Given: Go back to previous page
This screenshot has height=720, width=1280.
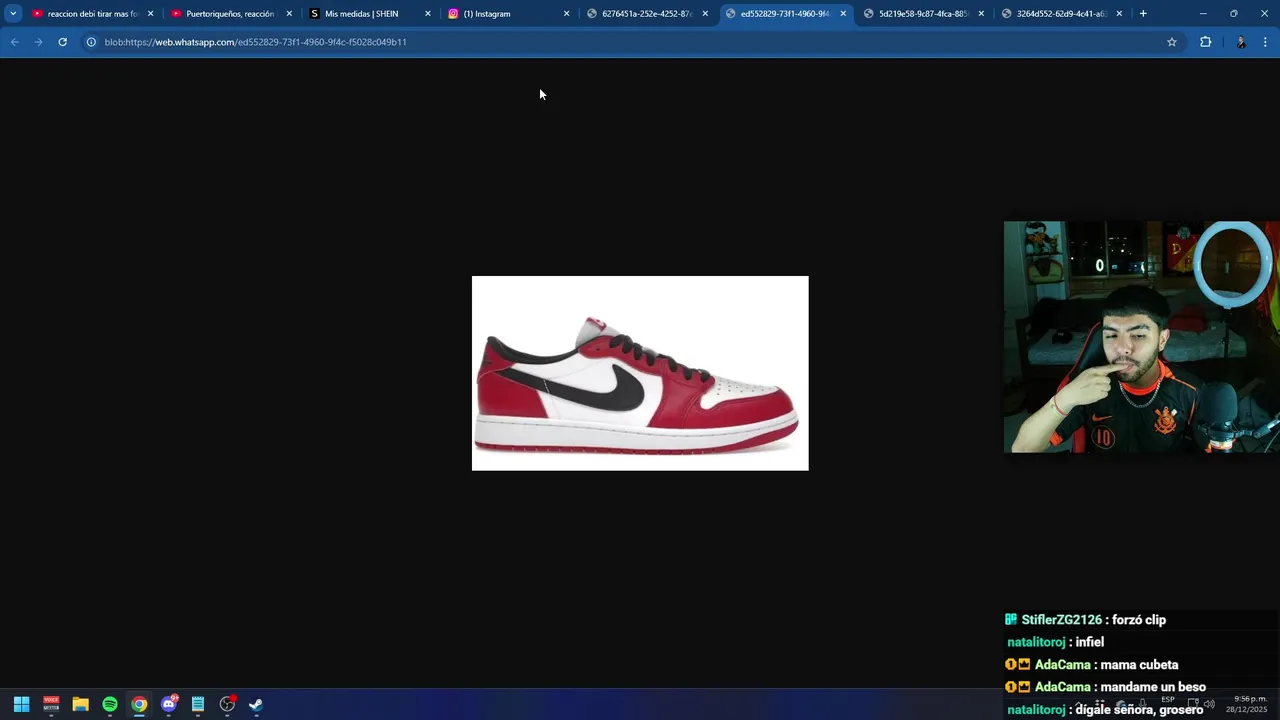Looking at the screenshot, I should click(x=15, y=42).
